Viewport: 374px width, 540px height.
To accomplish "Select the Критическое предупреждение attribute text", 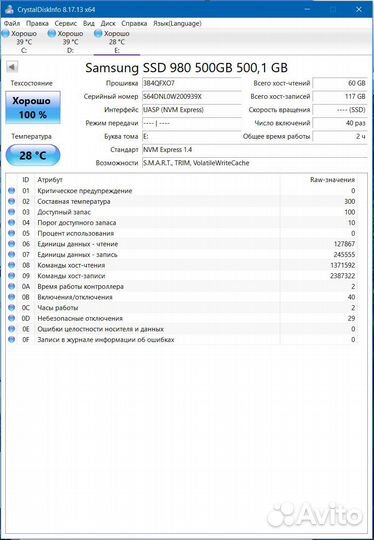I will tap(85, 191).
